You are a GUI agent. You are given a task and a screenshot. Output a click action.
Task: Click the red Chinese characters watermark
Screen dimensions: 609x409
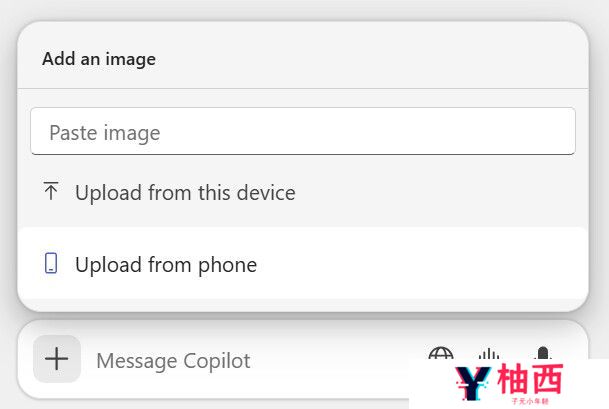click(x=530, y=379)
